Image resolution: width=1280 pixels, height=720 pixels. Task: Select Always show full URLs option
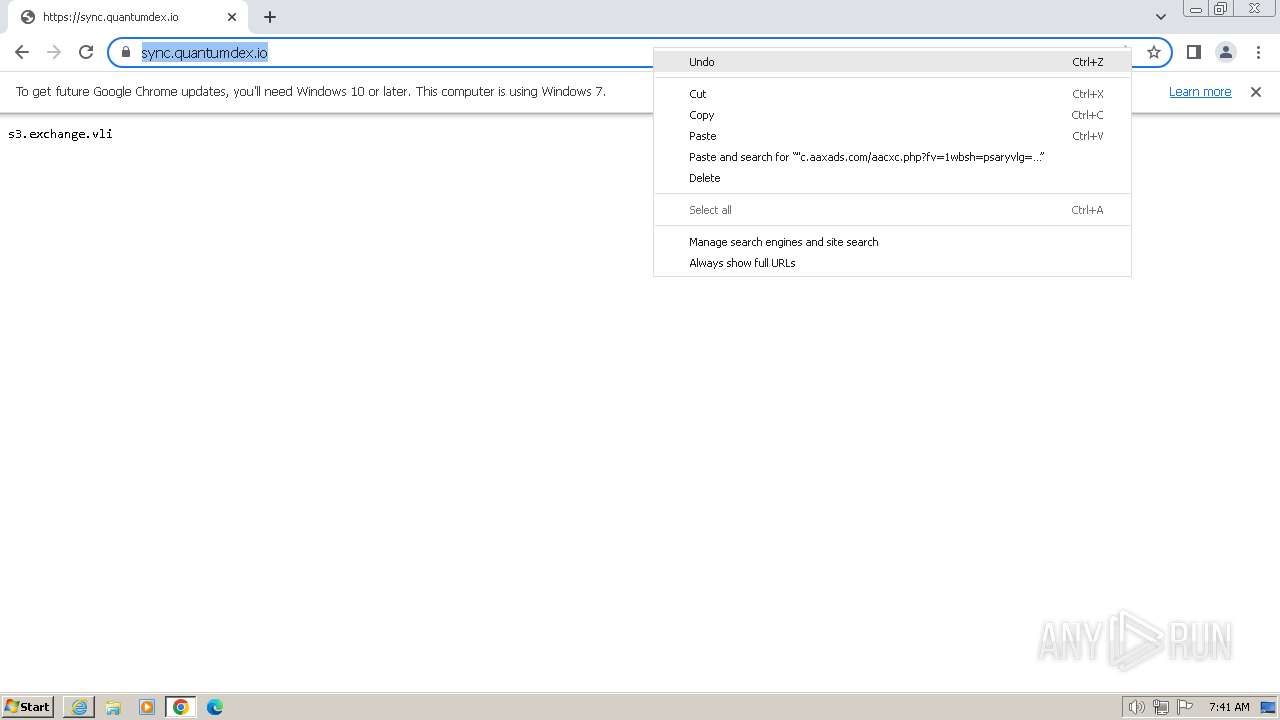(892, 263)
